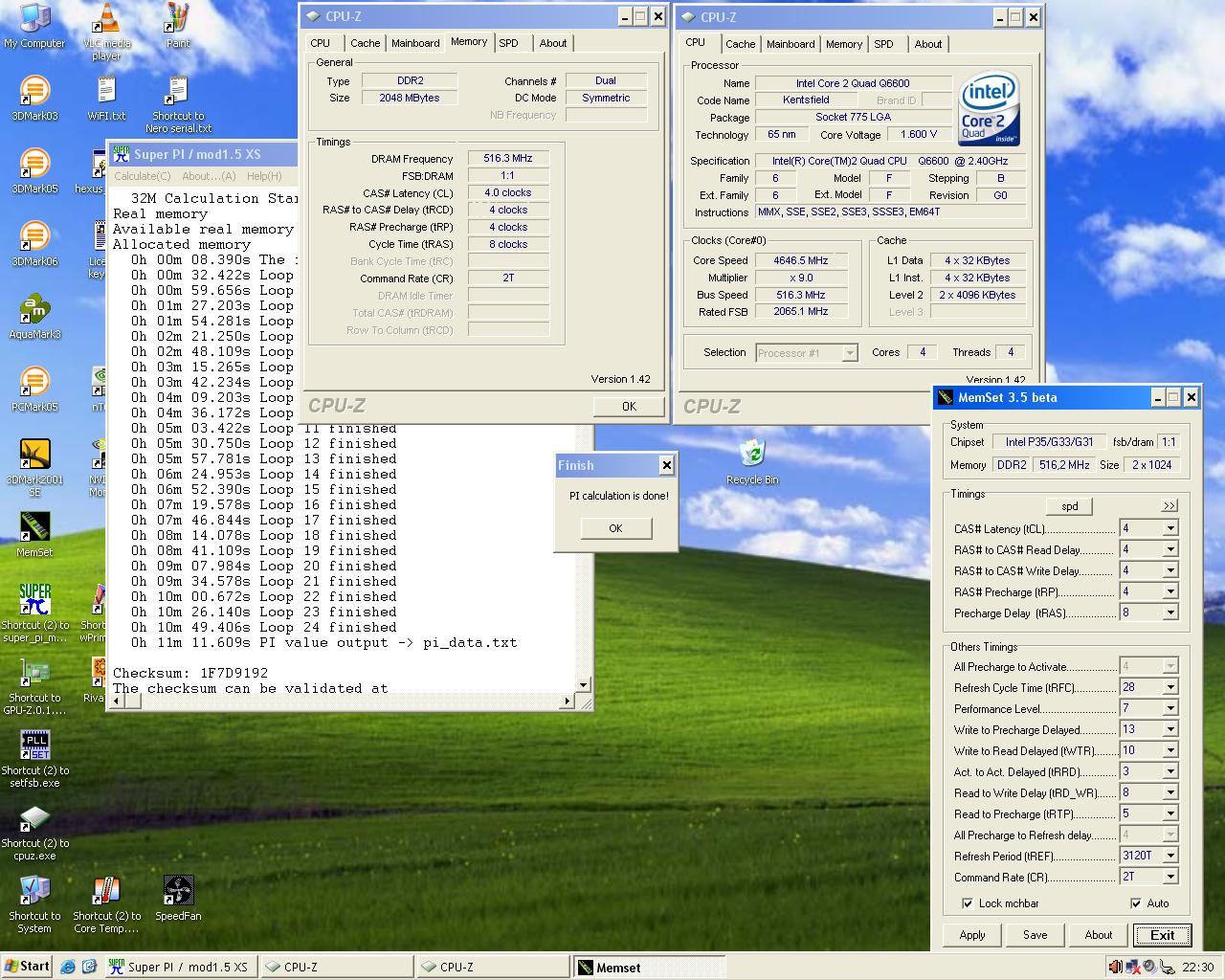Screen dimensions: 1225x980
Task: Click the >> expand button in MemSet Timings
Action: tap(1169, 505)
